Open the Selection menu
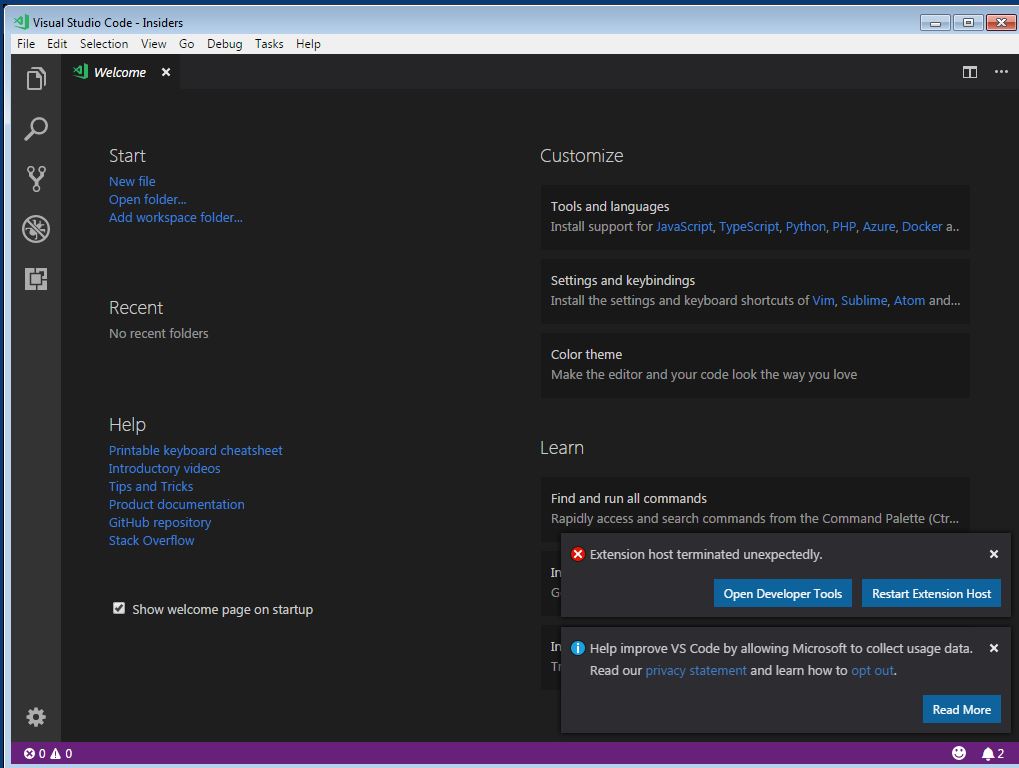 [104, 44]
